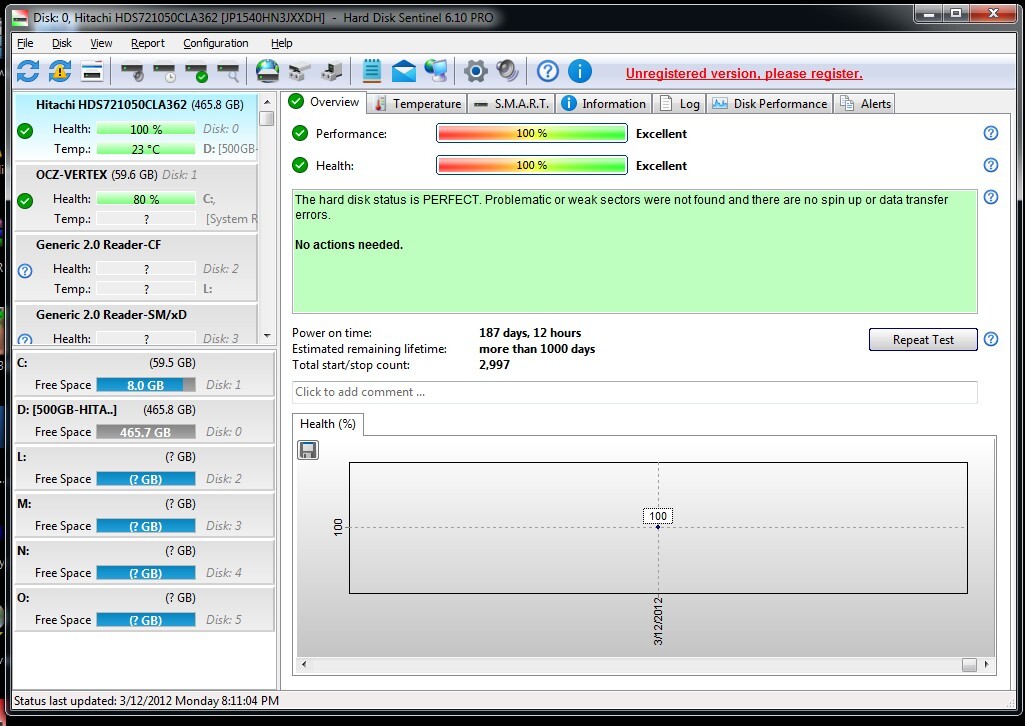Select the Health (%) chart tab
The height and width of the screenshot is (726, 1025).
tap(328, 424)
